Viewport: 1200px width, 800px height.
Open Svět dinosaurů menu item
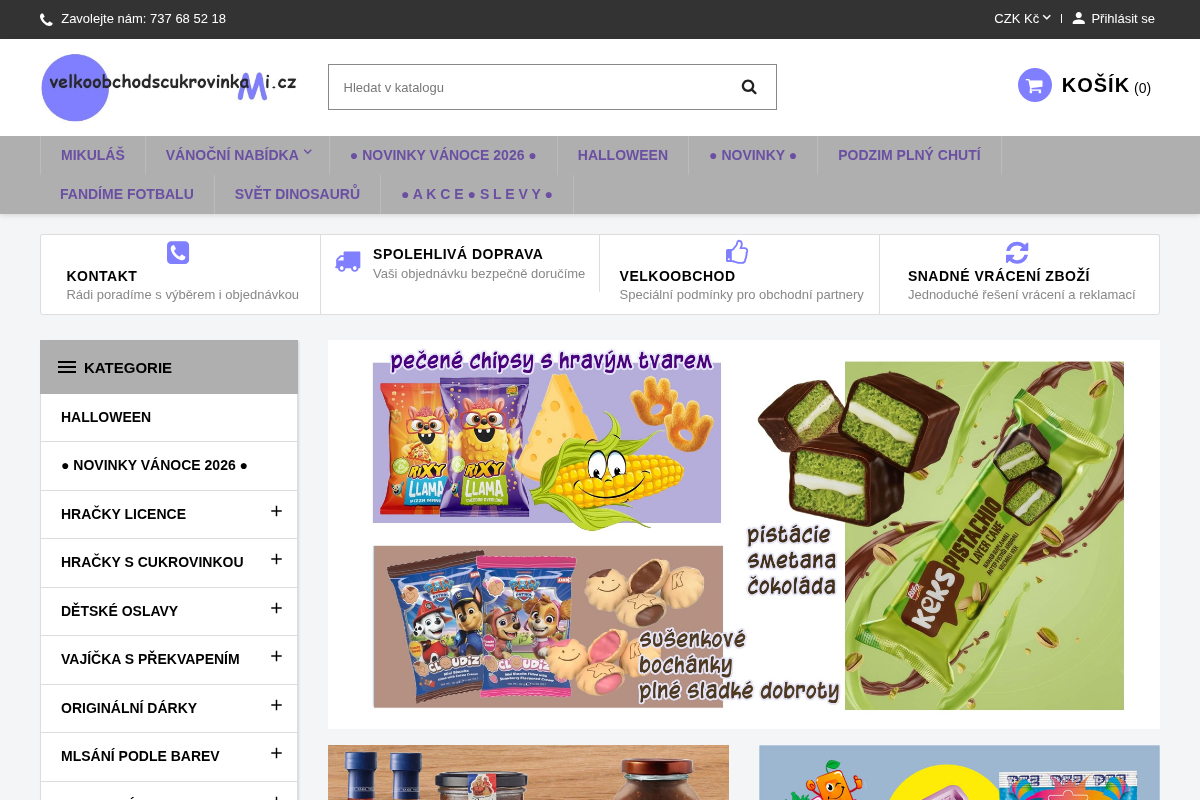[297, 194]
